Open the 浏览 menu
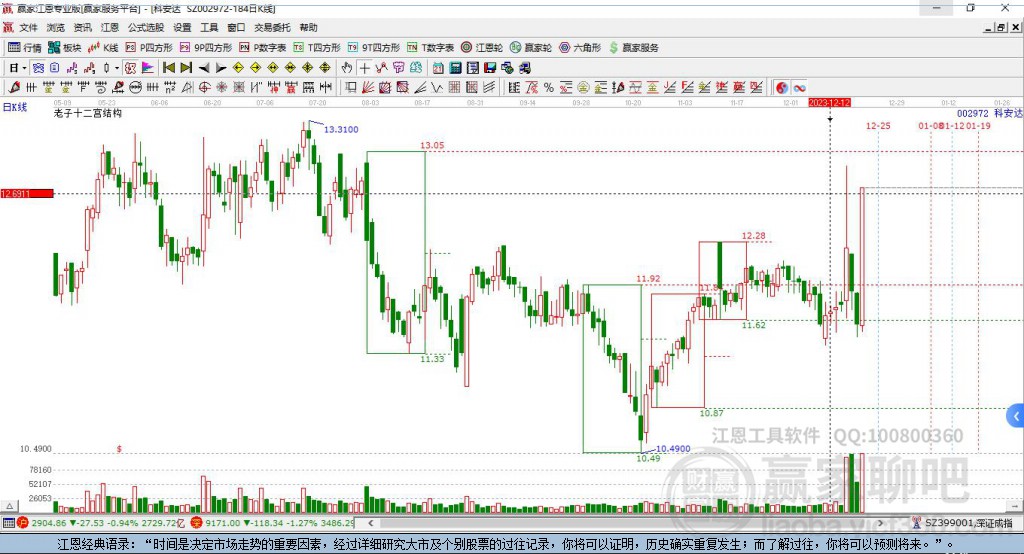This screenshot has height=554, width=1024. click(56, 27)
